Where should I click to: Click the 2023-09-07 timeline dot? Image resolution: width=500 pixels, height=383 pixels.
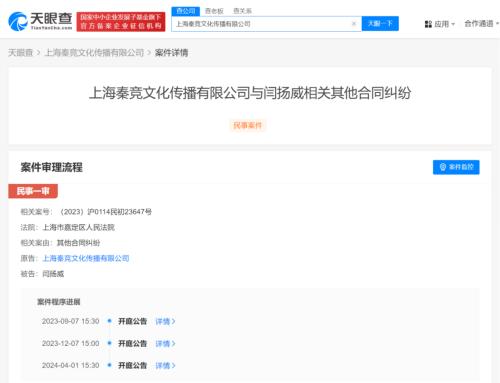pos(109,321)
